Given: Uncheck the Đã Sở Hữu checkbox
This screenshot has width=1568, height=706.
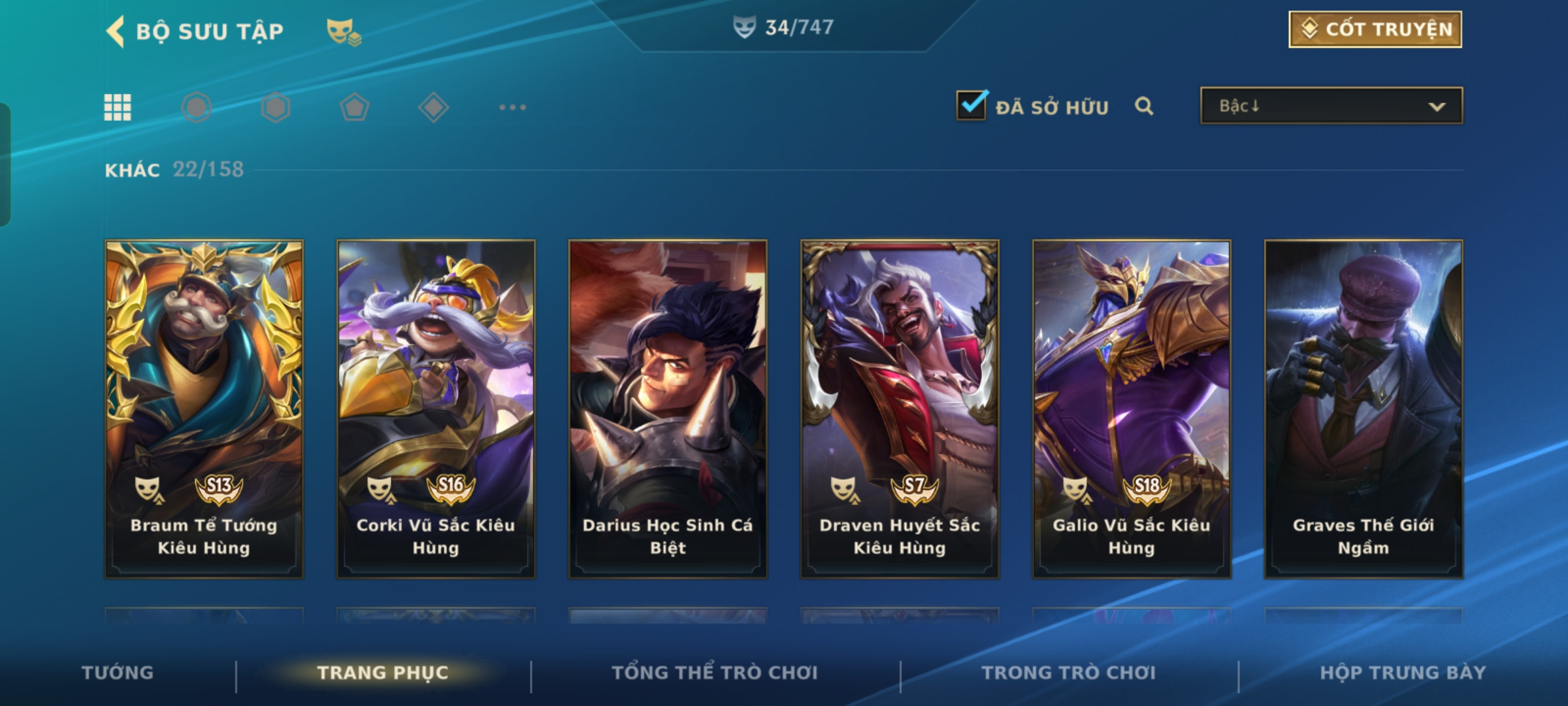Looking at the screenshot, I should click(972, 105).
